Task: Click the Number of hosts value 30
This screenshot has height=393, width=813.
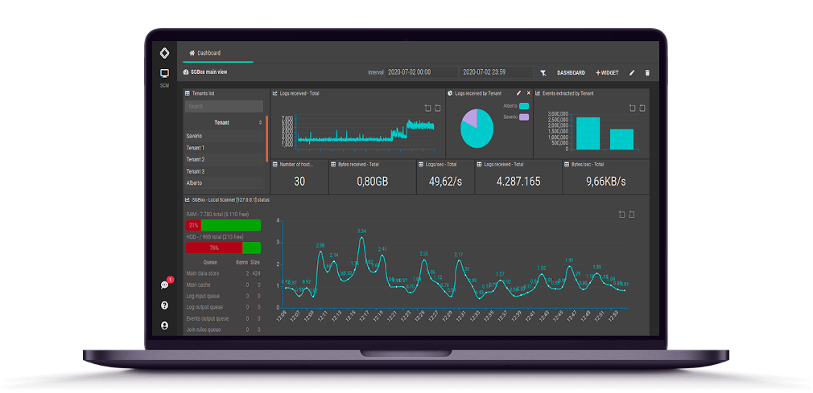Action: point(299,181)
